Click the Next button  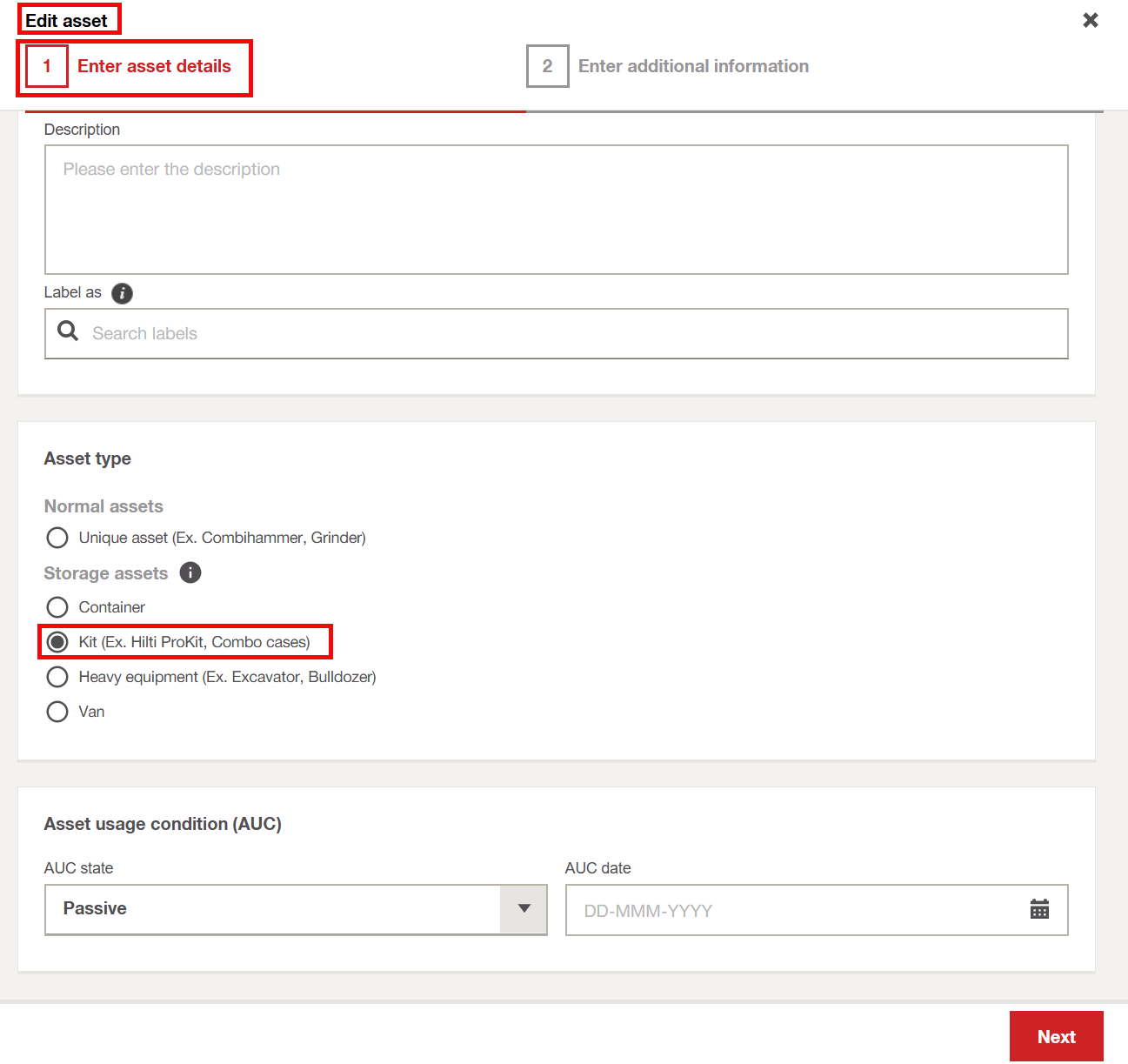(x=1056, y=1036)
